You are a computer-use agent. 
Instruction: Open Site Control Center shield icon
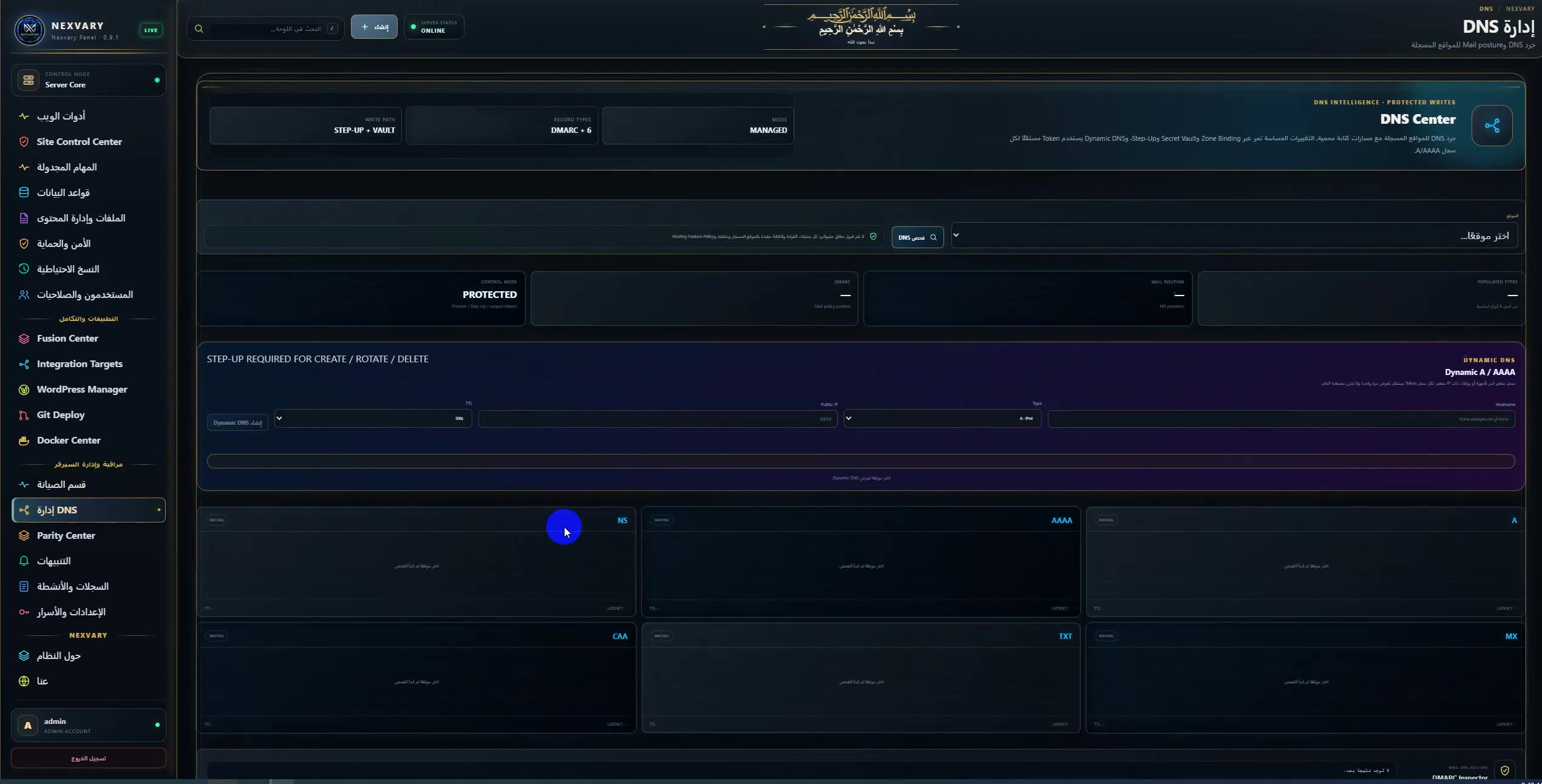[x=24, y=141]
